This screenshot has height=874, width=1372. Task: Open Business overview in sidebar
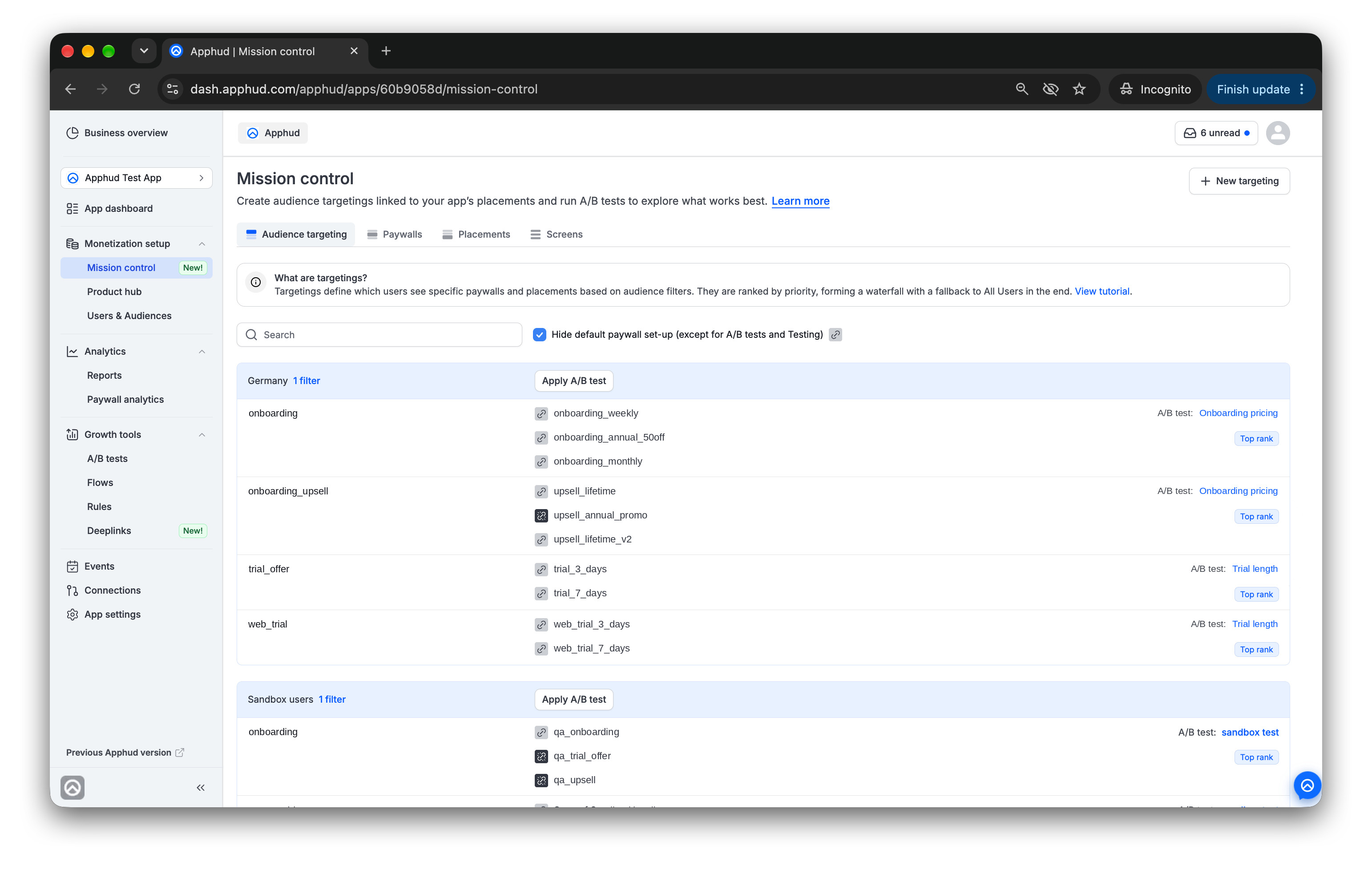tap(117, 133)
